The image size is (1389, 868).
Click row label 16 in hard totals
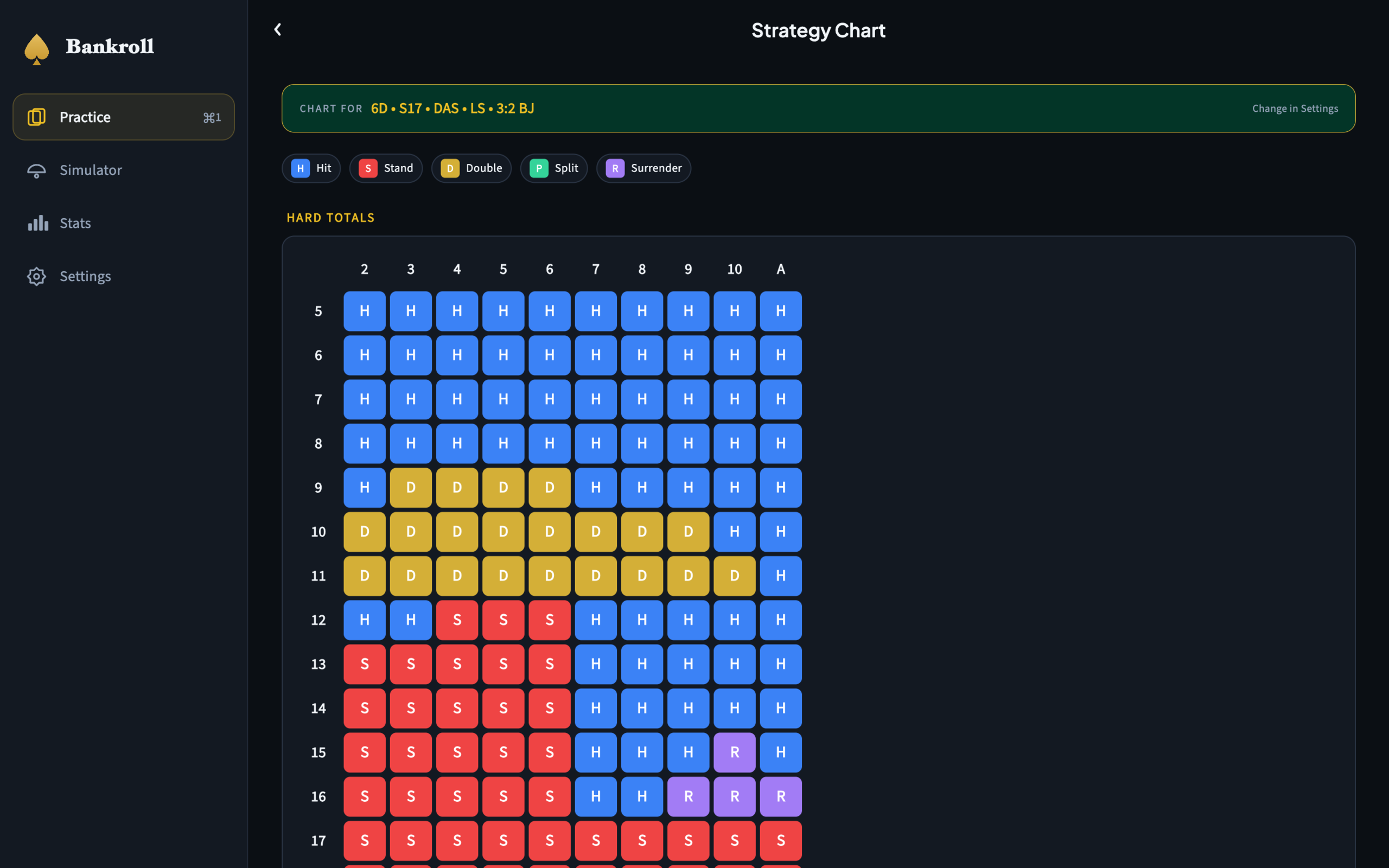click(x=318, y=797)
